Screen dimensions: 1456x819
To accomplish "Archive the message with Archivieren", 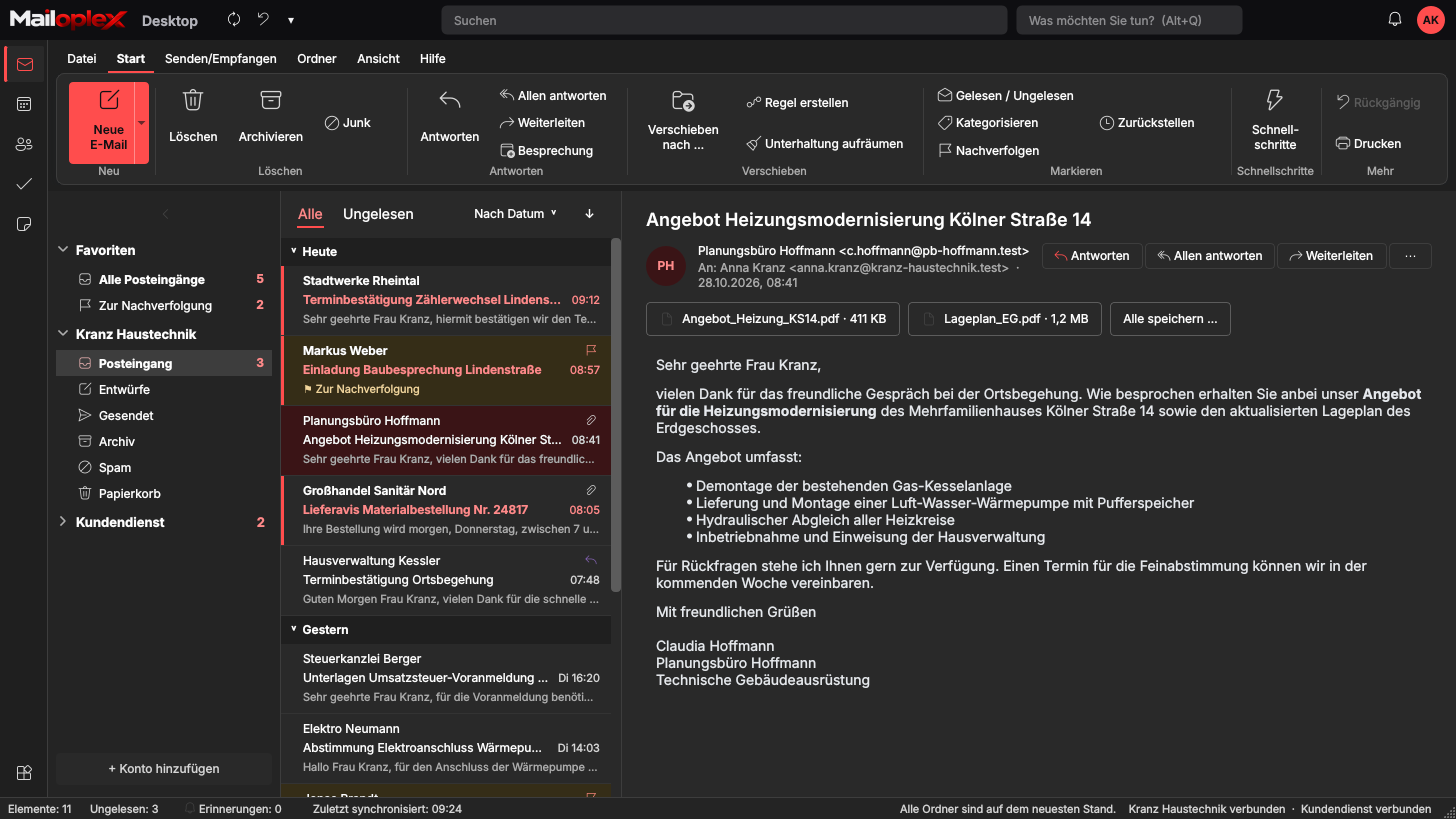I will point(270,117).
